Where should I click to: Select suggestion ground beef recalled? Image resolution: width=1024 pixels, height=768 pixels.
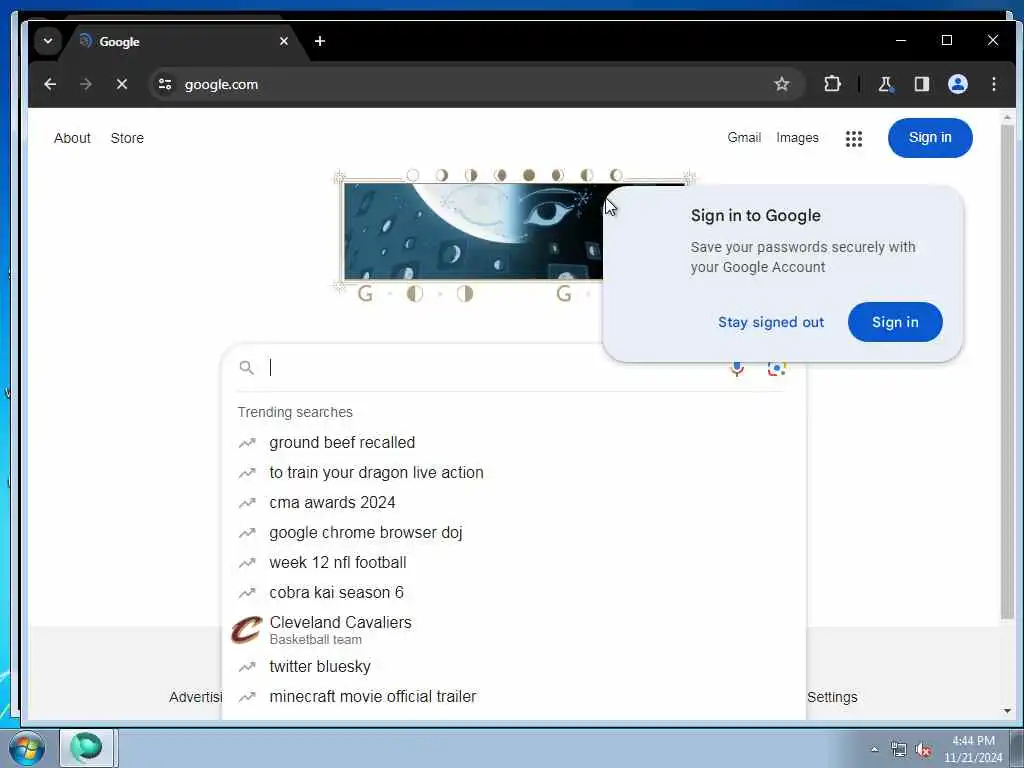513,443
